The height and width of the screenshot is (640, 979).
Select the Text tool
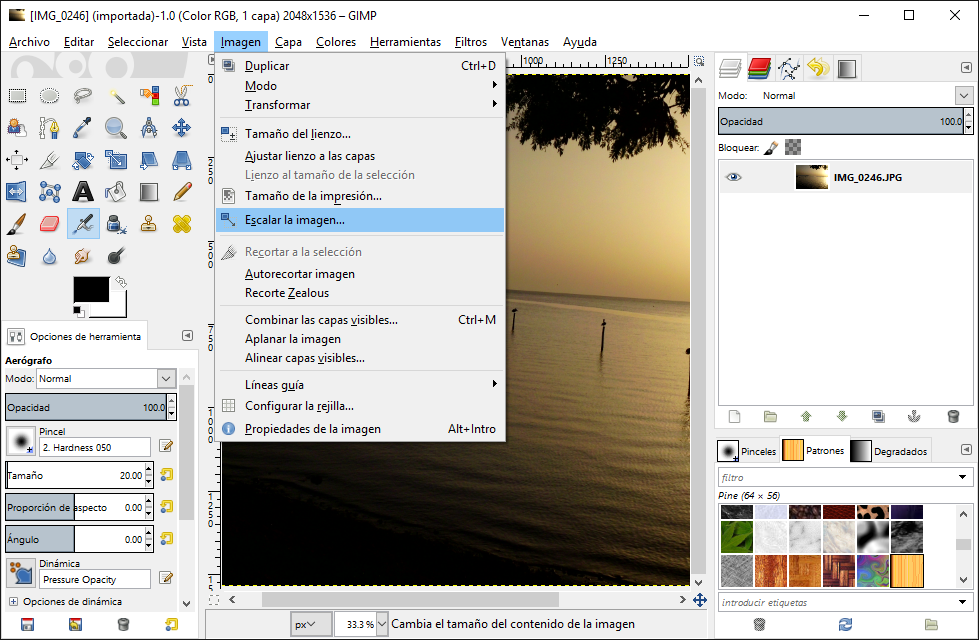(x=81, y=192)
